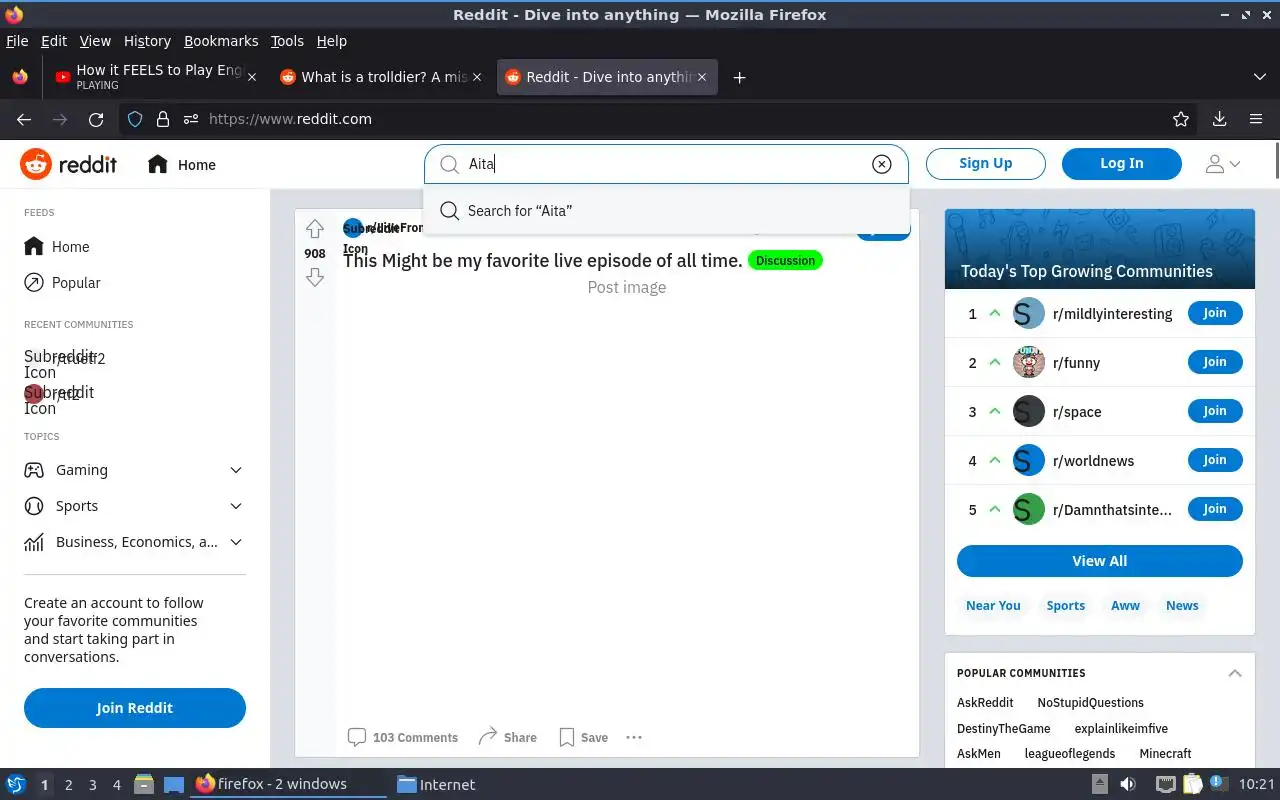List all tabs dropdown in Firefox
The height and width of the screenshot is (800, 1280).
tap(1260, 77)
